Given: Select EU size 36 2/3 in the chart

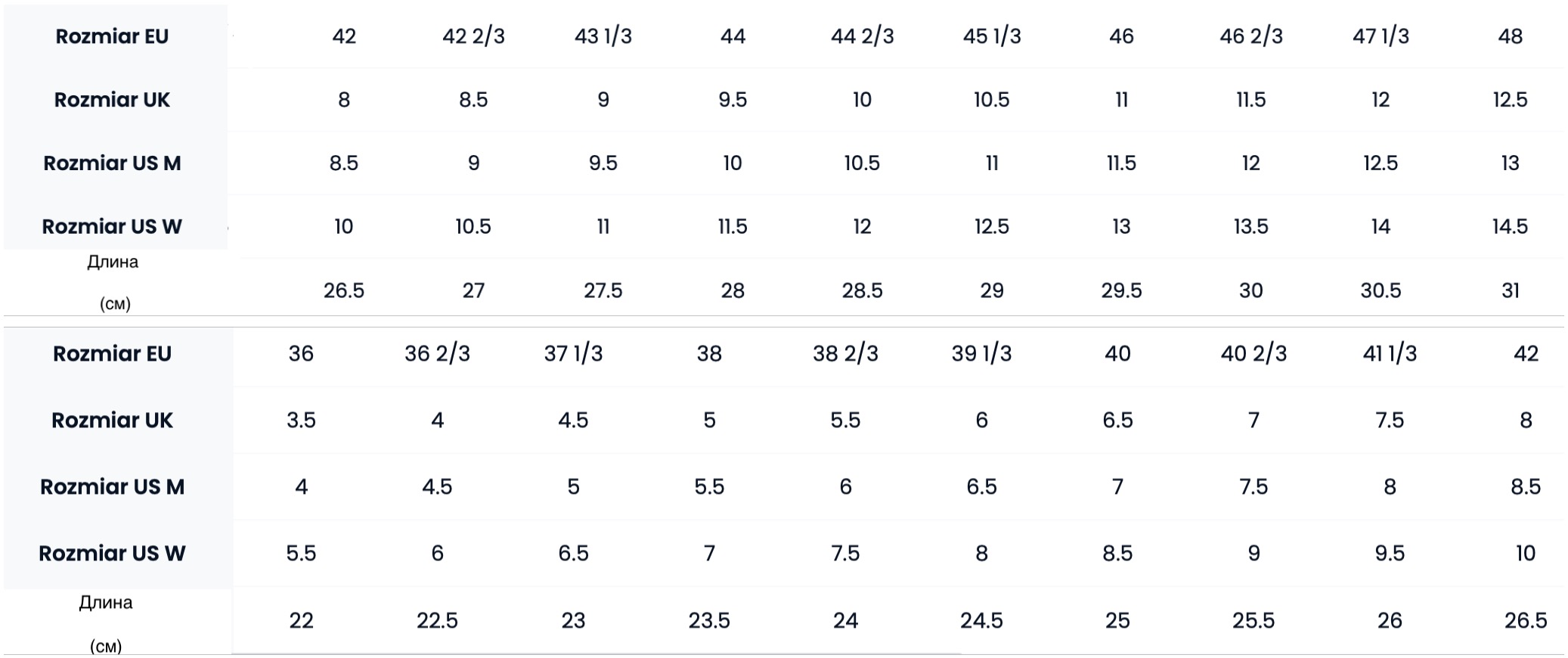Looking at the screenshot, I should (437, 353).
